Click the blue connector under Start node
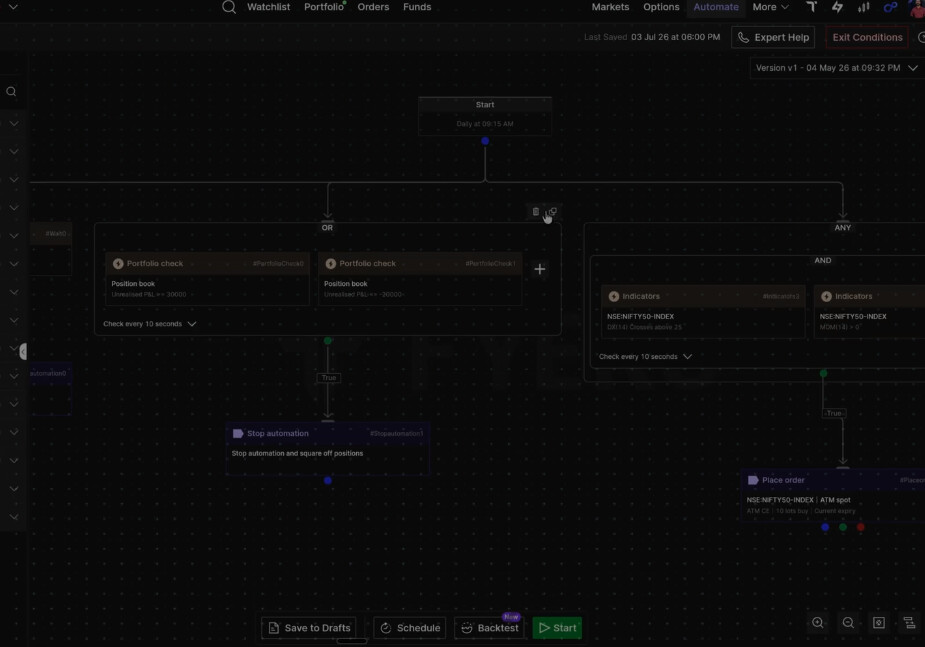 (485, 141)
